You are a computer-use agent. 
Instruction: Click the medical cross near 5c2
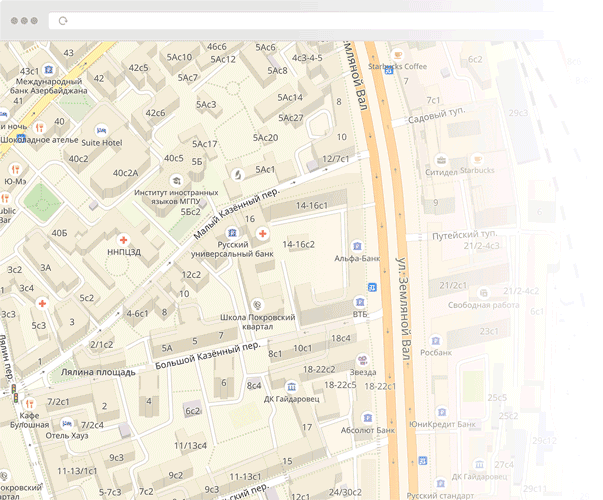click(x=42, y=303)
